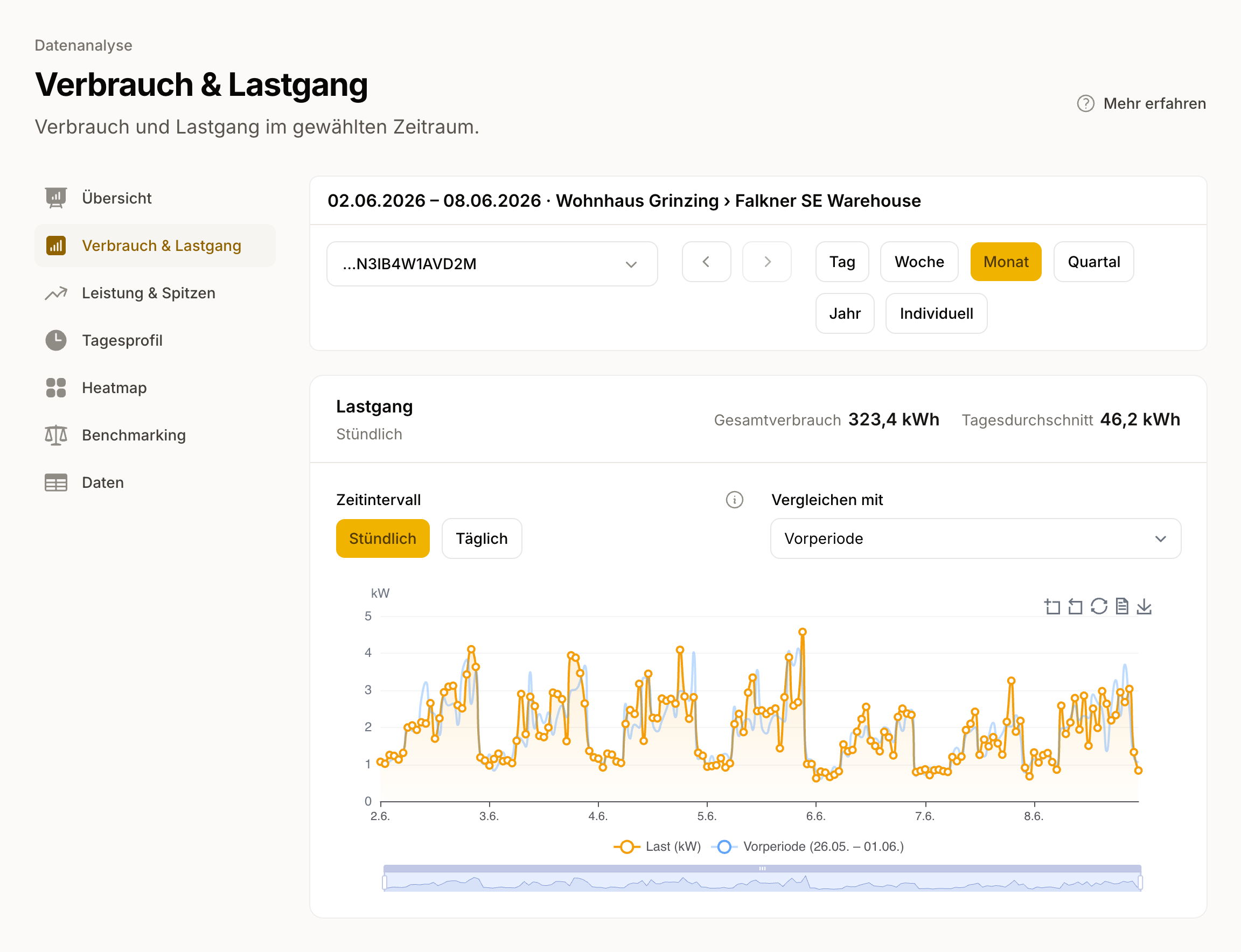Set the Zeitintervall to Stündlich
Image resolution: width=1241 pixels, height=952 pixels.
tap(382, 538)
